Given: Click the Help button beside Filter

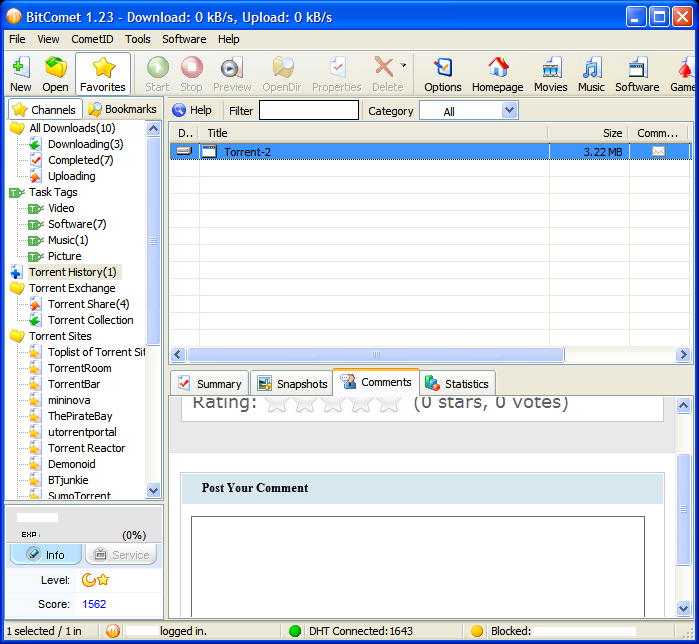Looking at the screenshot, I should [192, 110].
